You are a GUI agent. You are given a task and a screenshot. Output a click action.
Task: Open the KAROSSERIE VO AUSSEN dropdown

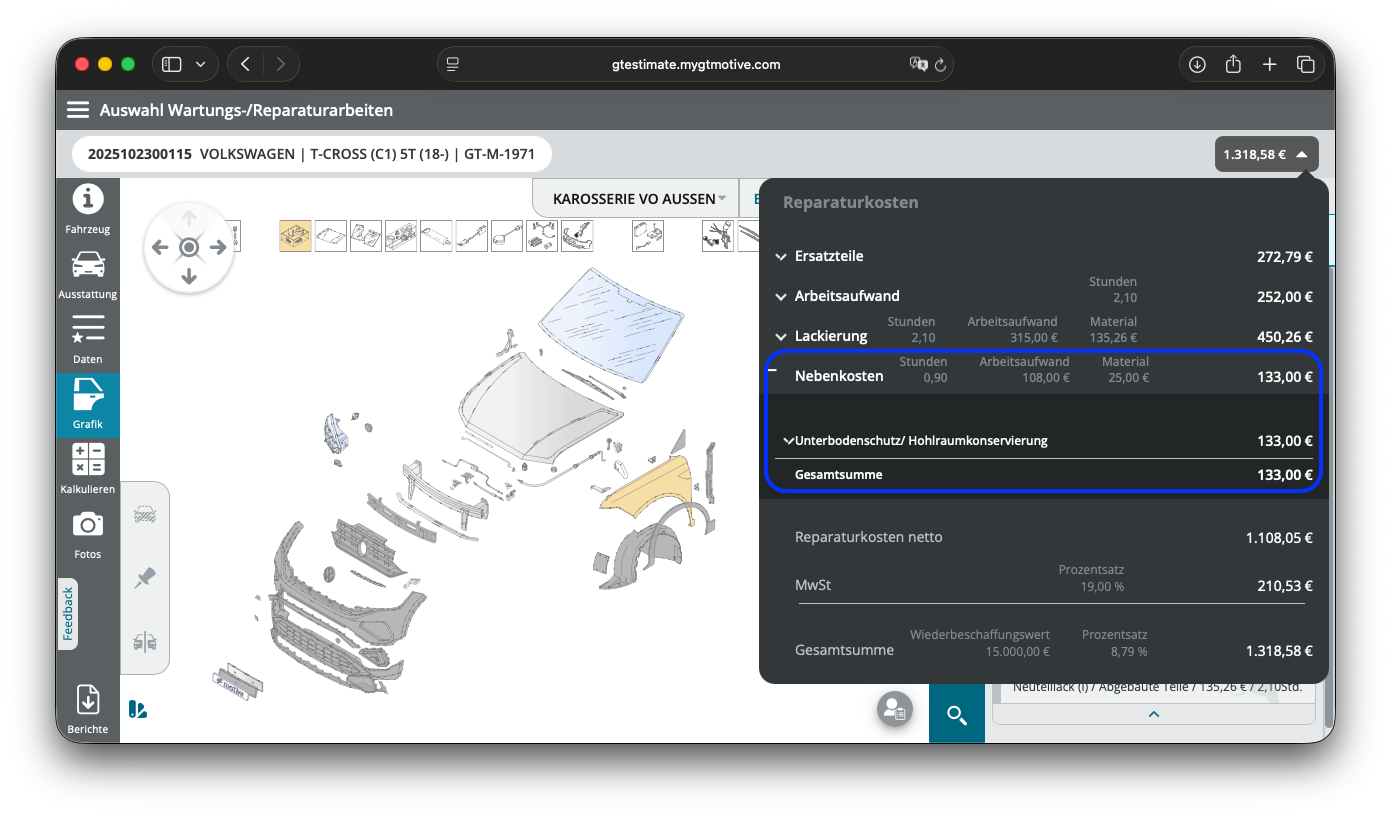pos(635,199)
